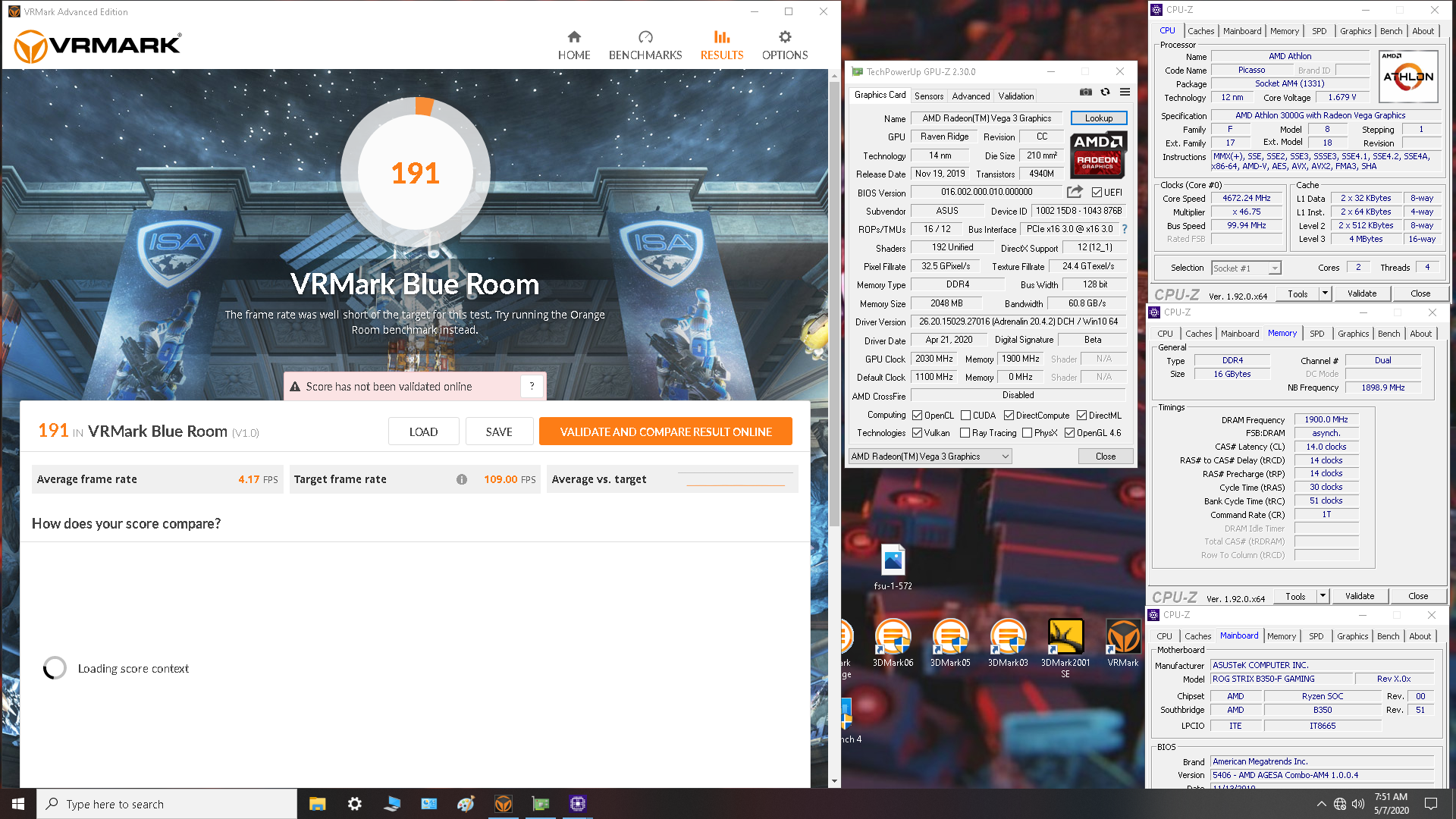Open the fsu-1-572 desktop image file

893,567
